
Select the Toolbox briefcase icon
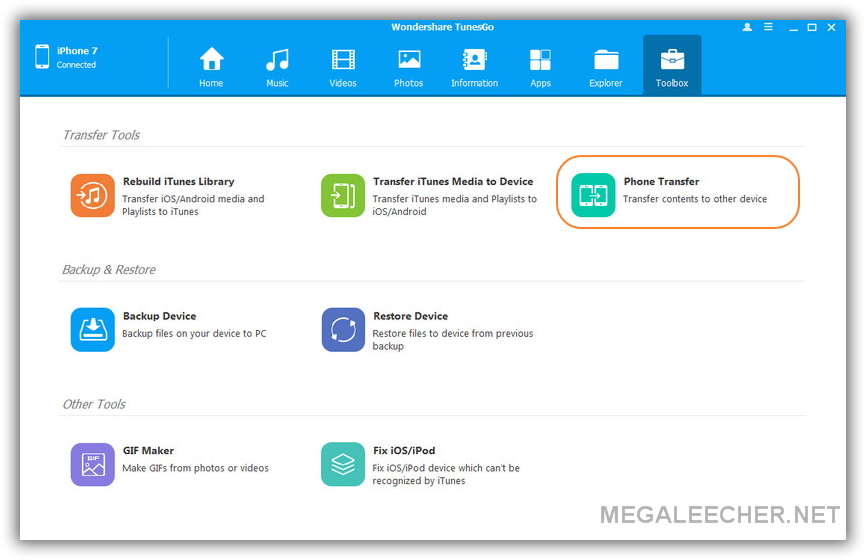[672, 59]
